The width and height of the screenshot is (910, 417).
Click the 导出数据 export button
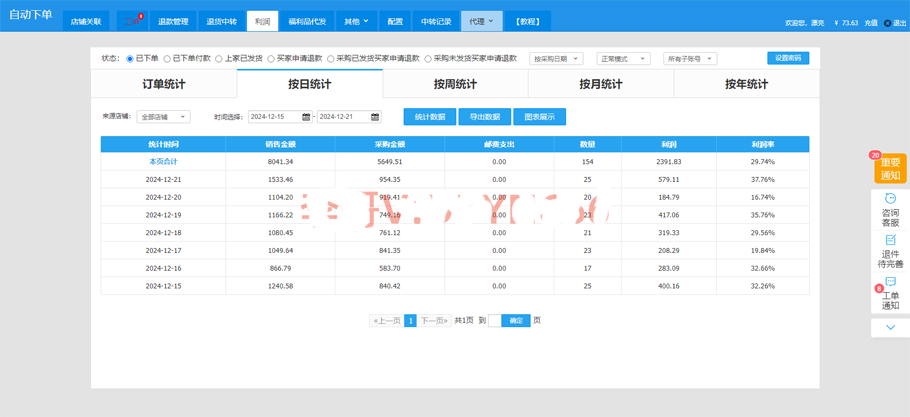tap(485, 117)
